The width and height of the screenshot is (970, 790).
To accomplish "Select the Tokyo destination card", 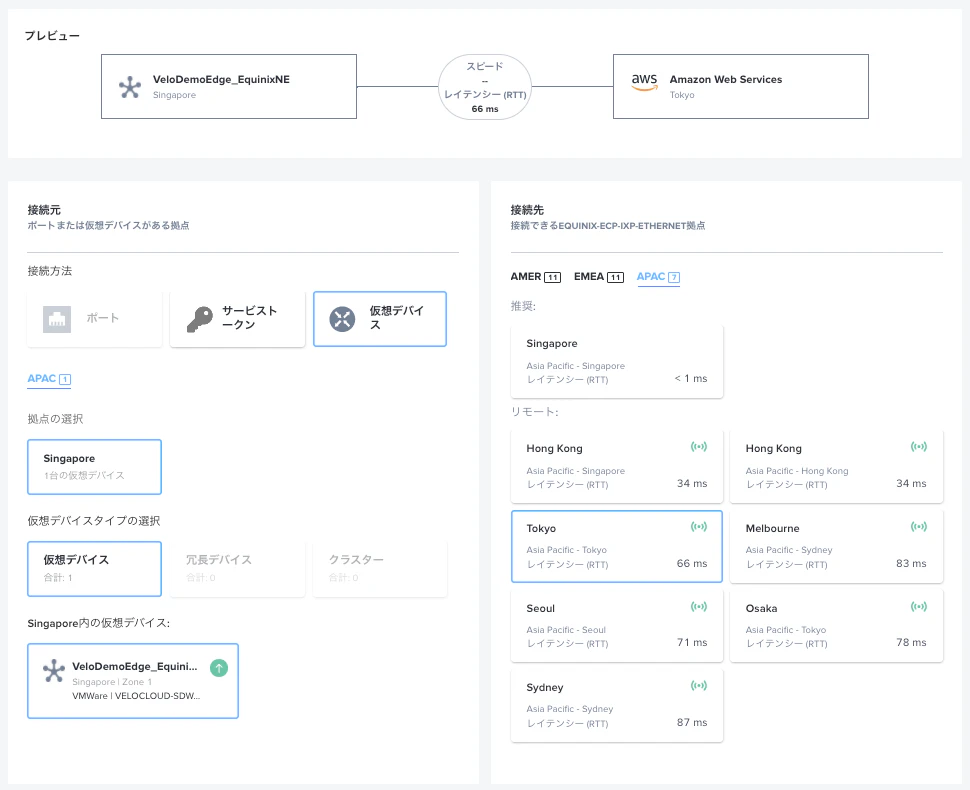I will [x=617, y=547].
